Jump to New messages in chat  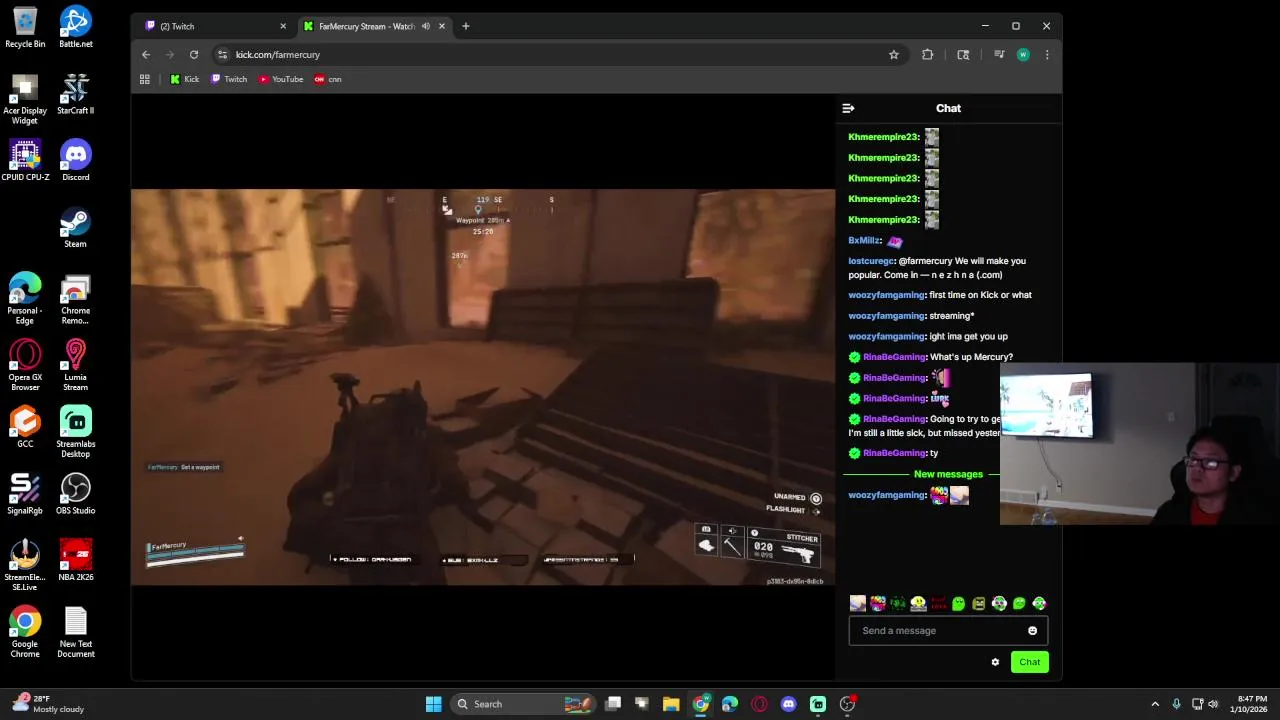(948, 474)
